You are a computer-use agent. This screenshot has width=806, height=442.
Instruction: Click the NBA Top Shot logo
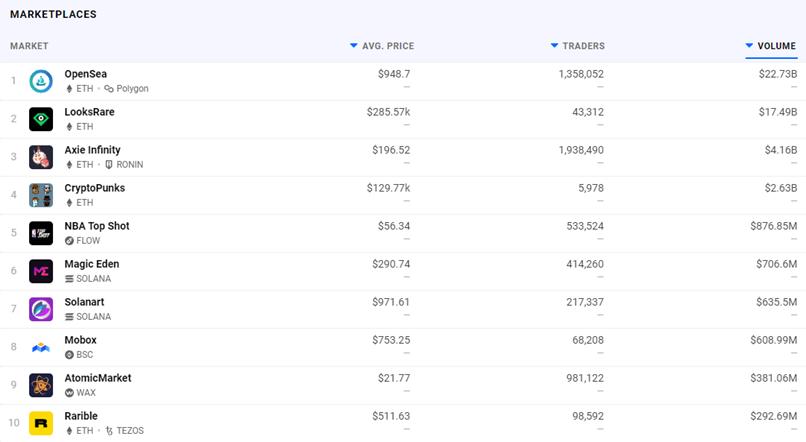41,233
